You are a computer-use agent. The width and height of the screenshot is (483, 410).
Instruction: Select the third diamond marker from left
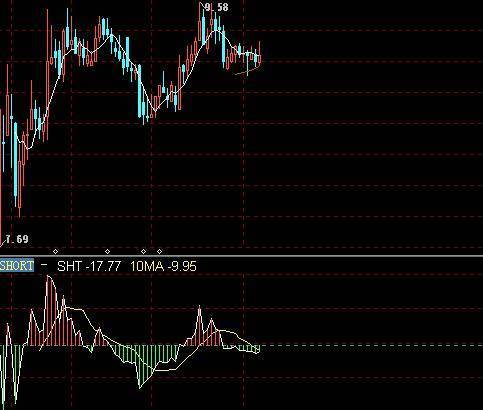click(143, 251)
